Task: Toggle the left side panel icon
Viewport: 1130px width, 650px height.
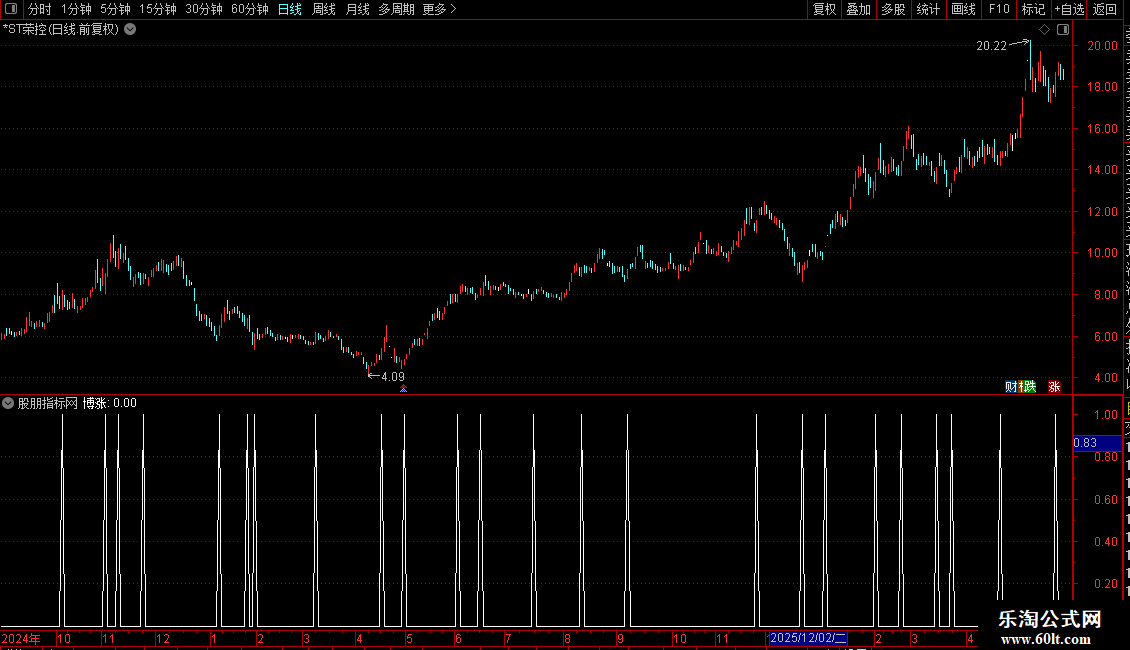Action: point(11,9)
